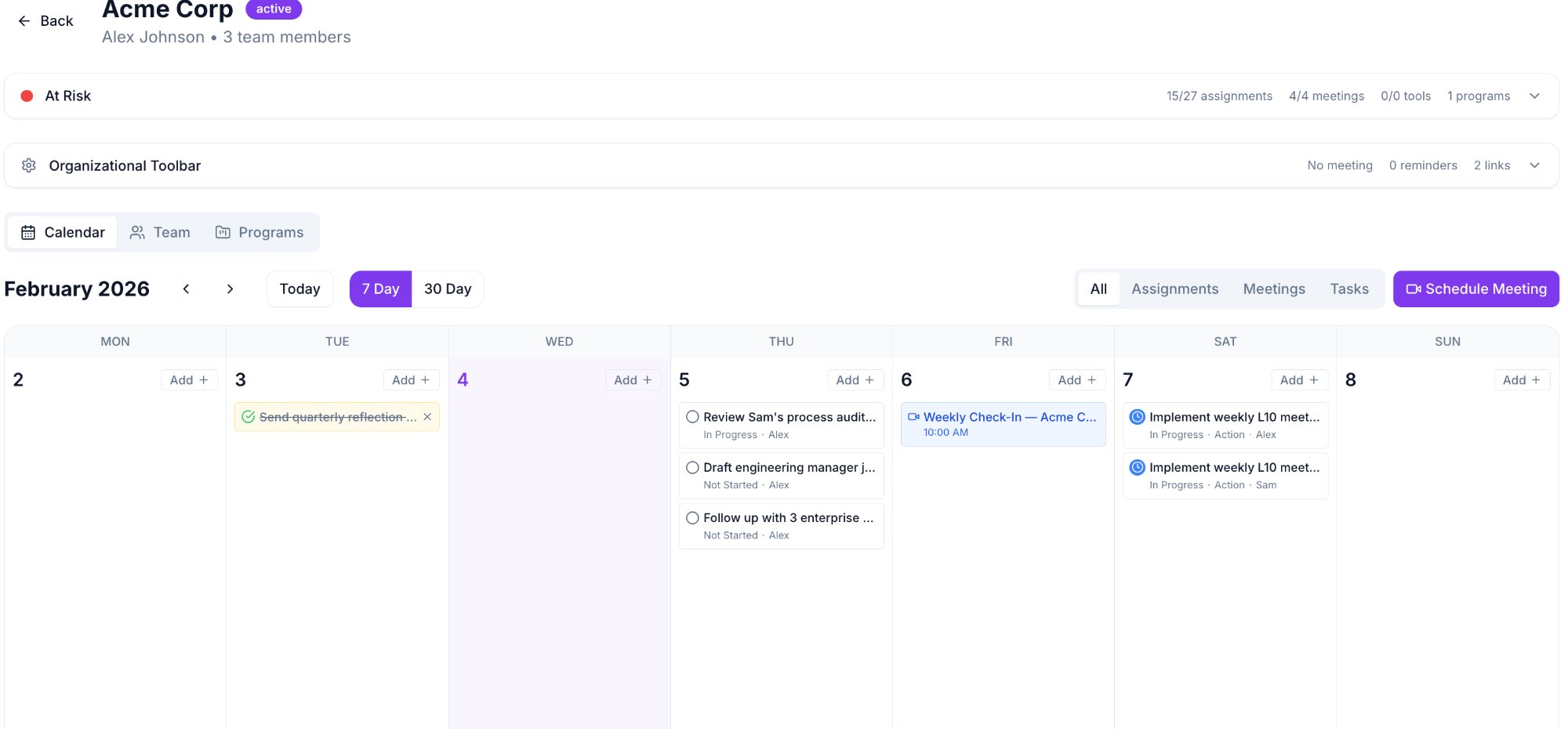1568x729 pixels.
Task: Click the Back arrow
Action: point(24,20)
